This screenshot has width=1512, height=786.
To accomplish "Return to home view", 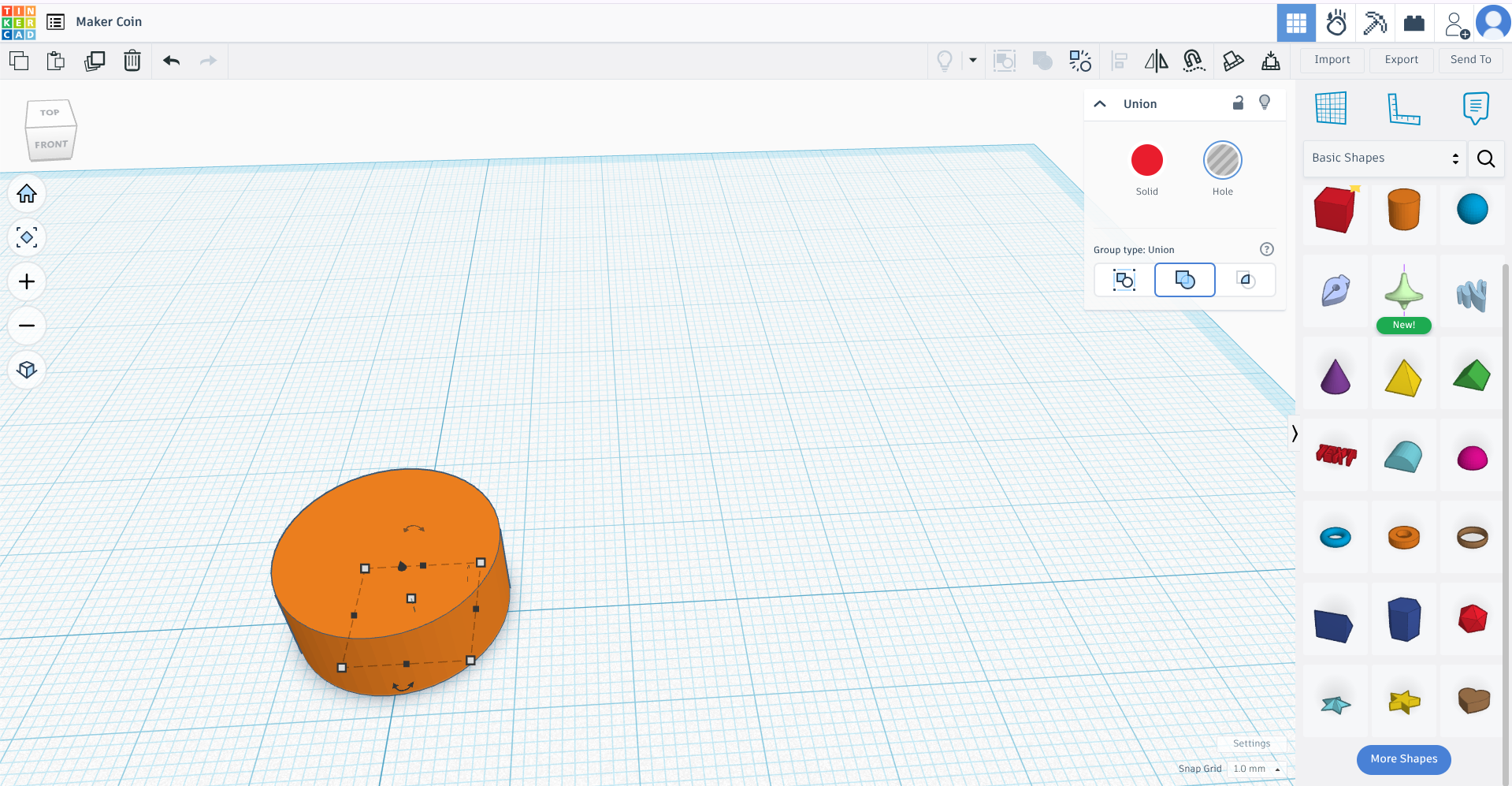I will 27,193.
